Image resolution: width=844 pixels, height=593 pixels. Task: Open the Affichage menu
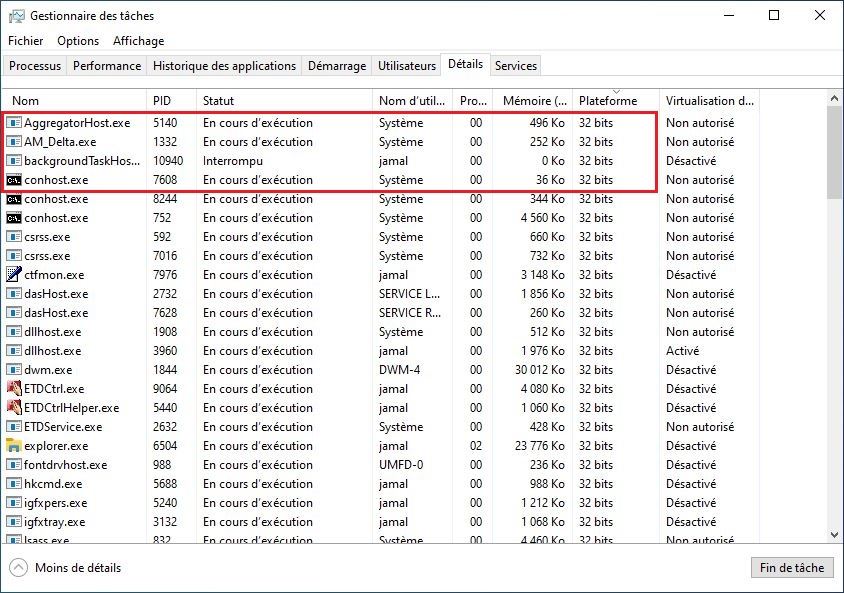tap(138, 41)
